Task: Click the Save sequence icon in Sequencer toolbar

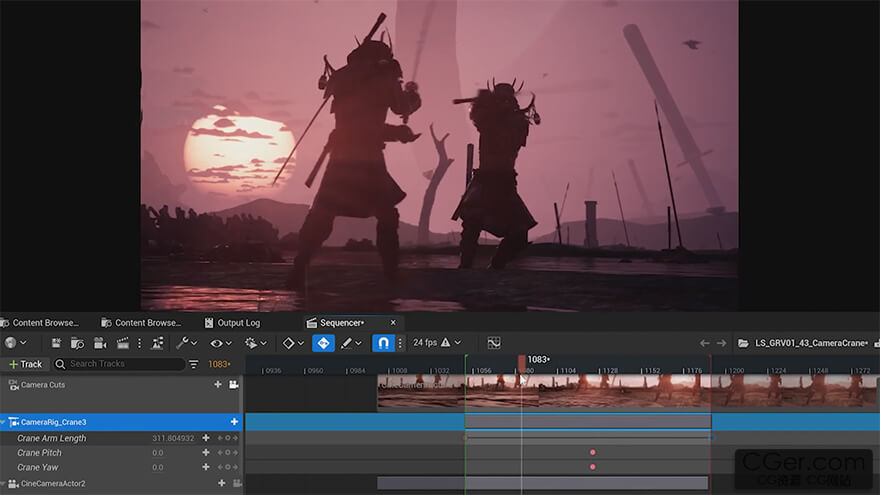Action: (56, 343)
